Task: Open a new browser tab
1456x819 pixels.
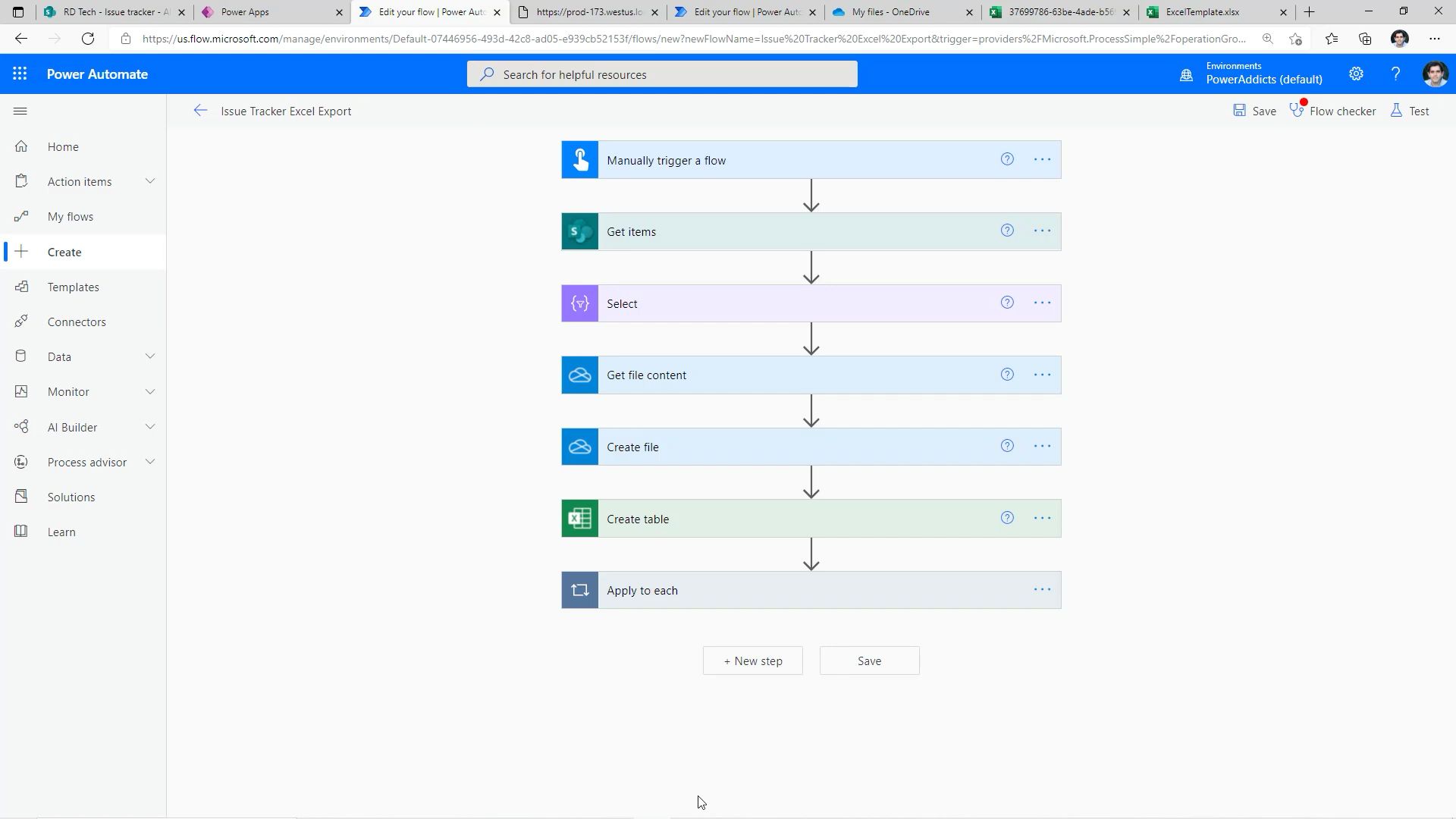Action: tap(1310, 12)
